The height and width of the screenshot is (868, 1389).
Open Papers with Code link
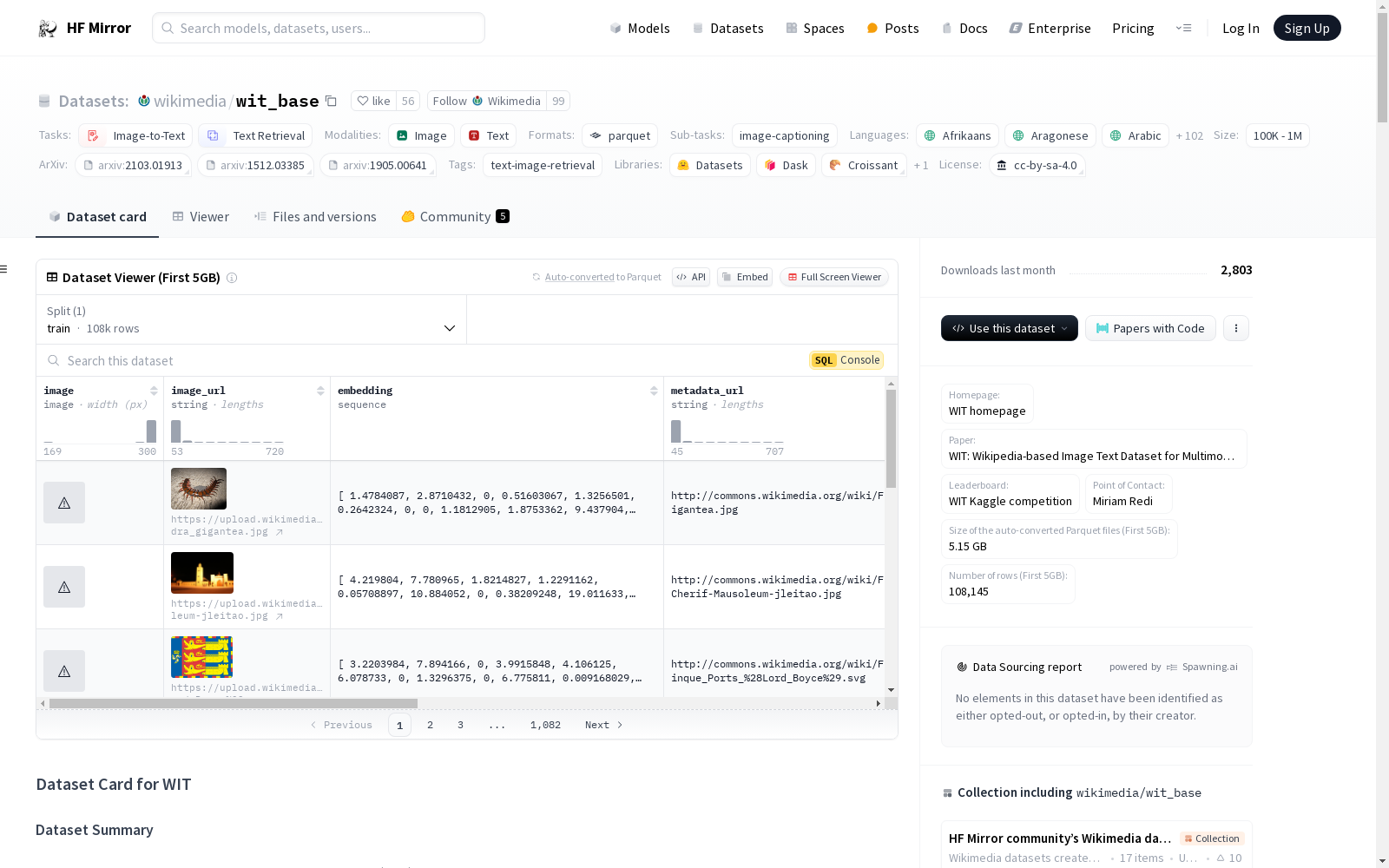click(x=1150, y=328)
